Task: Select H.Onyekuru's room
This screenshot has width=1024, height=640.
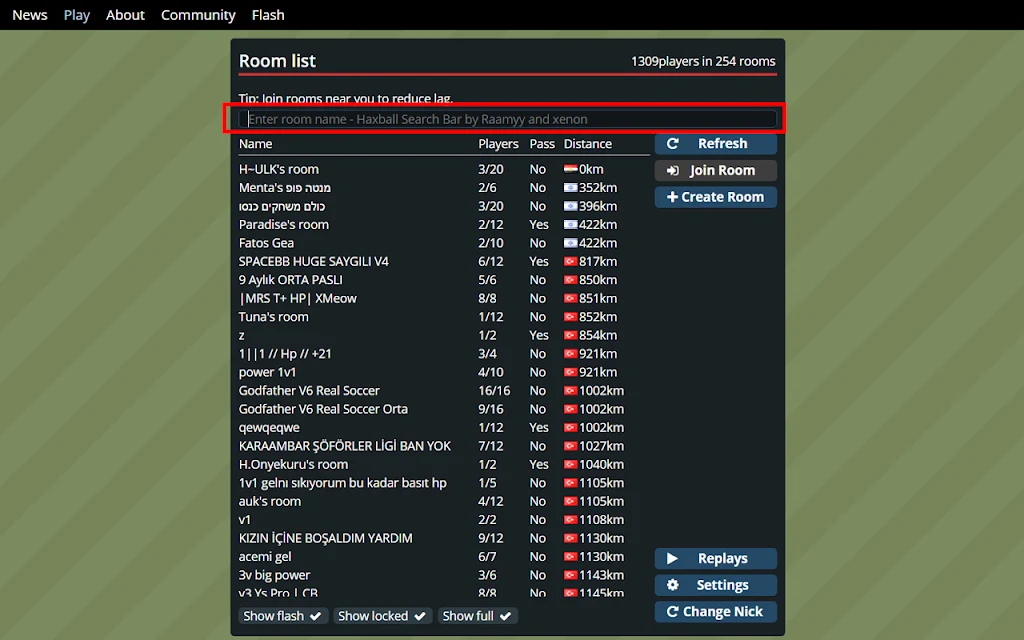Action: click(x=443, y=464)
